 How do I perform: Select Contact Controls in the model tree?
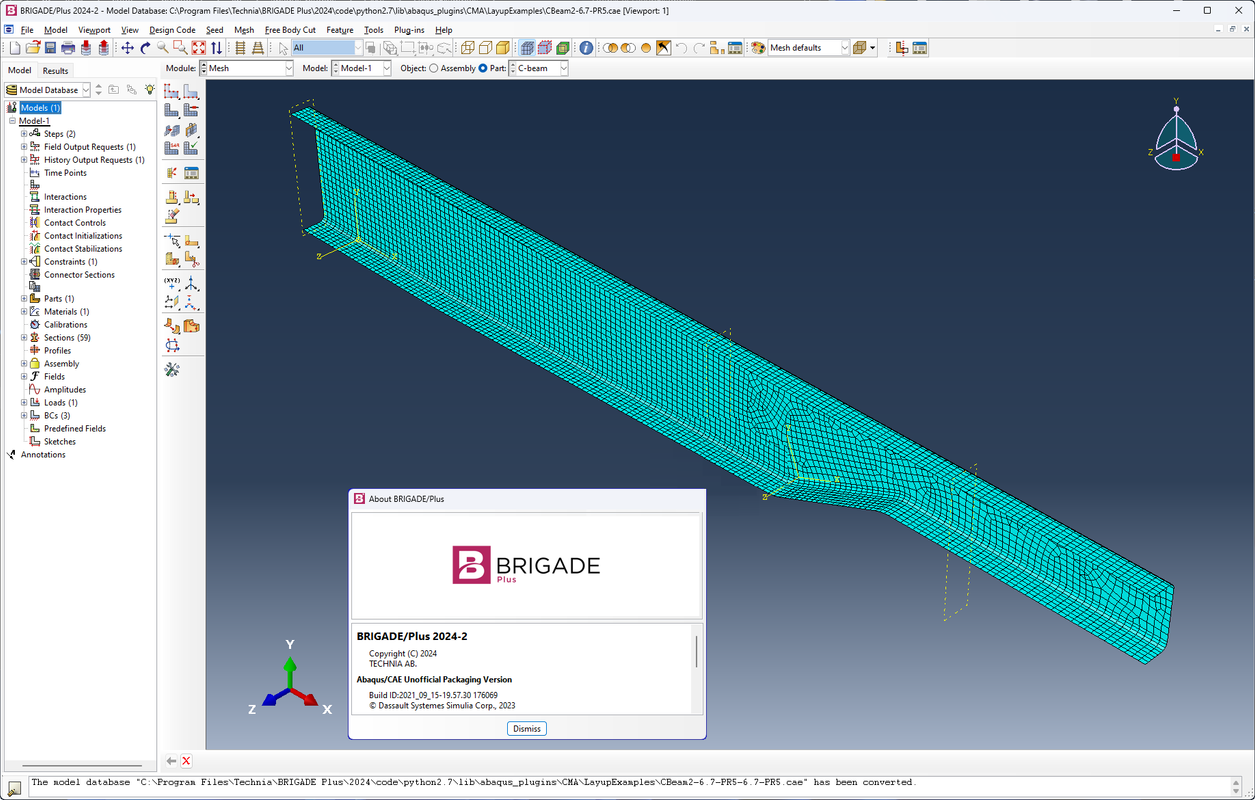point(74,223)
